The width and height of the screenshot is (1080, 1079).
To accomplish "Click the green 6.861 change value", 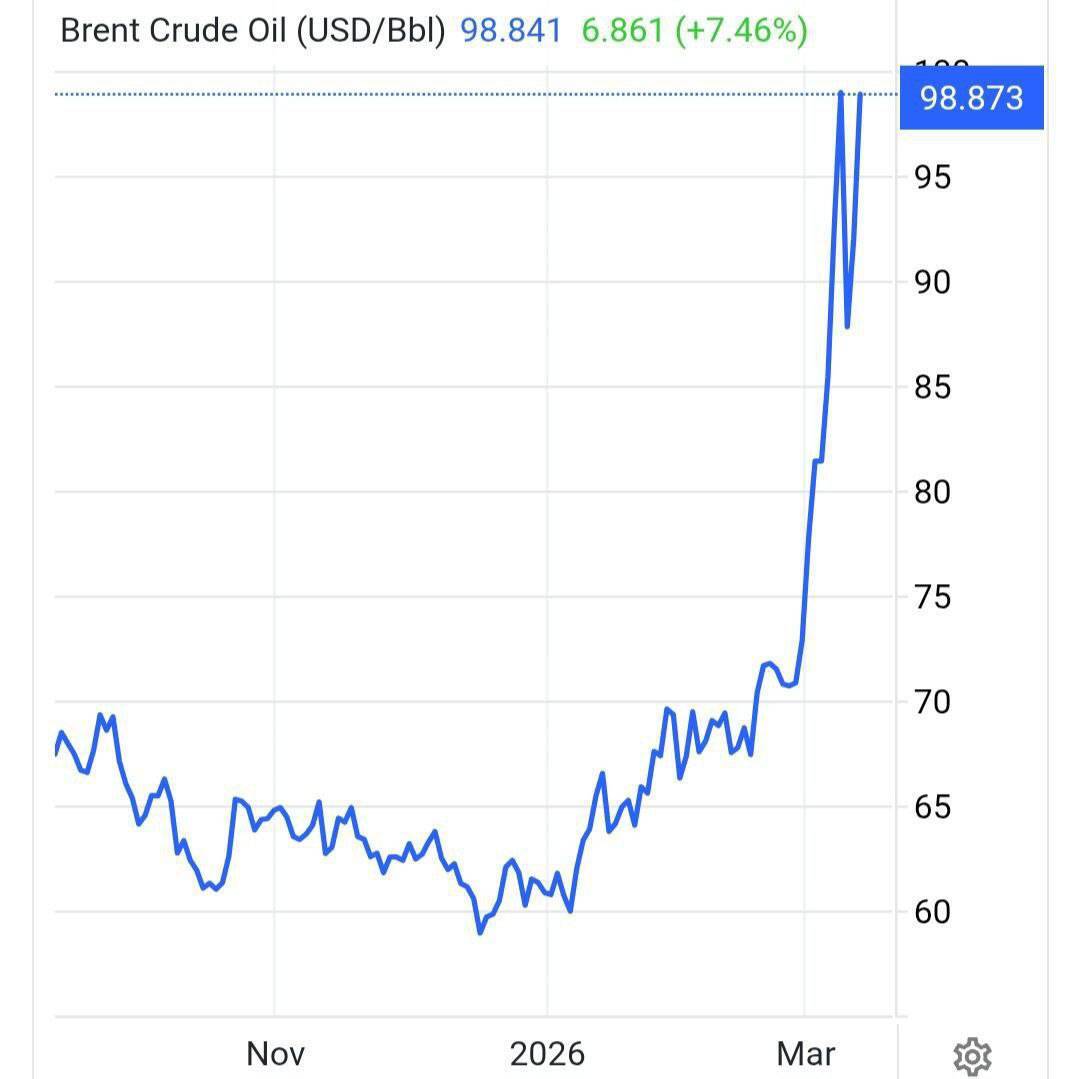I will click(x=622, y=31).
